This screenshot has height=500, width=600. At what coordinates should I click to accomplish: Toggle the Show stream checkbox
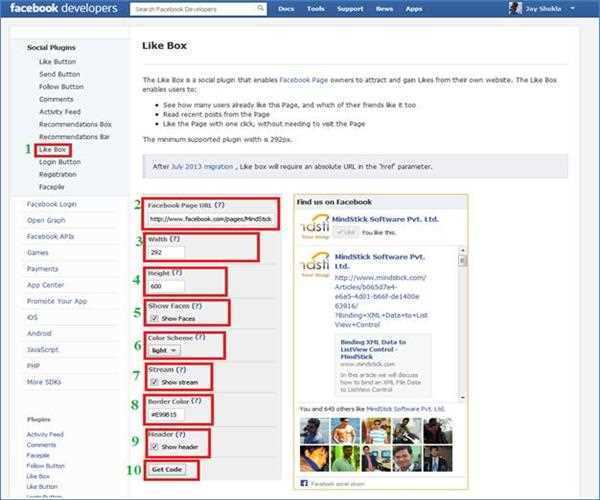tap(154, 382)
